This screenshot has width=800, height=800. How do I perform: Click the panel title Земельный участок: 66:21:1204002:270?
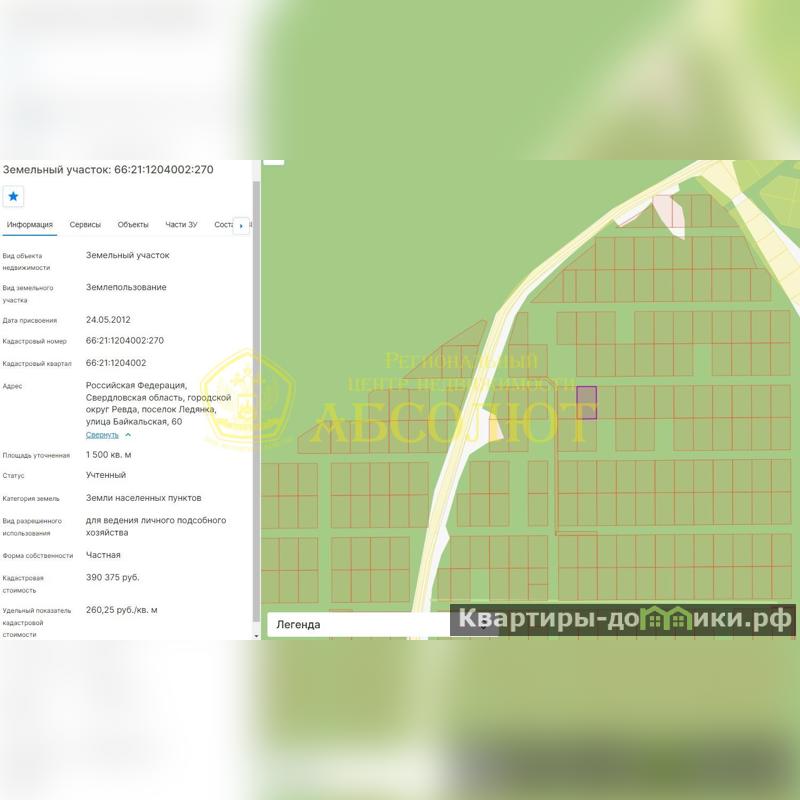click(108, 170)
